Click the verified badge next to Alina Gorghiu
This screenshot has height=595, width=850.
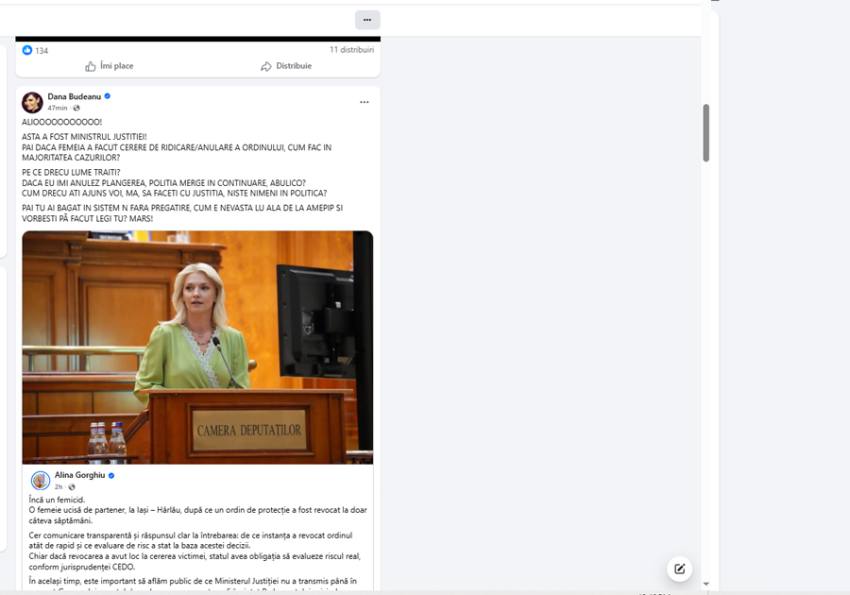[x=111, y=475]
